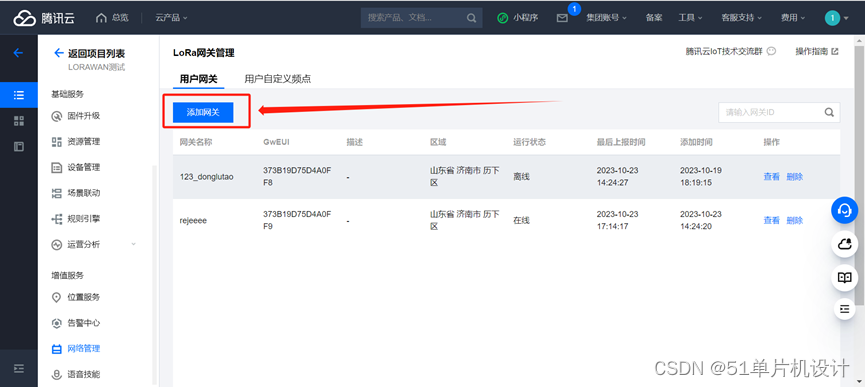Open 位置服务 in the side menu

point(84,297)
